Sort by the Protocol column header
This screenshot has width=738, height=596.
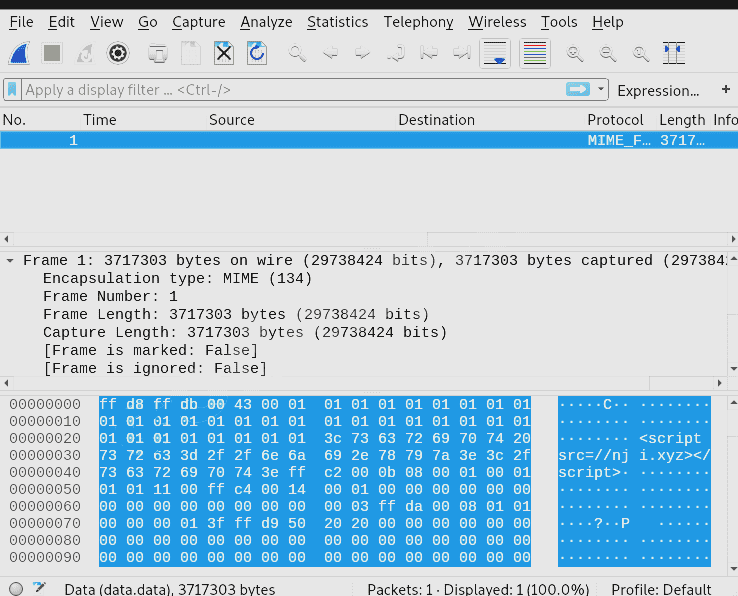621,120
